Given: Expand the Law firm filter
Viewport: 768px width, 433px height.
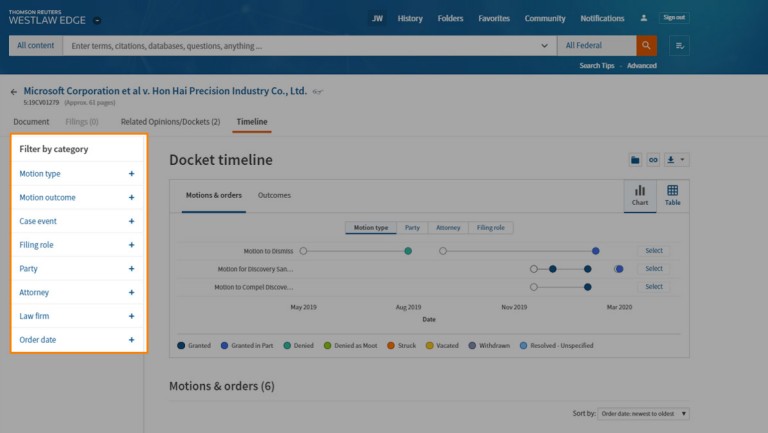Looking at the screenshot, I should (x=131, y=316).
